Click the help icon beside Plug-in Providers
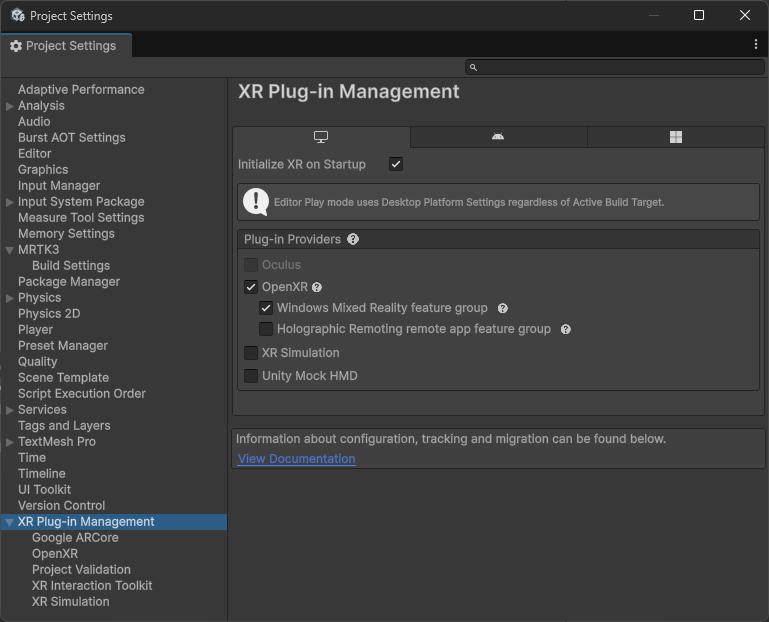This screenshot has height=622, width=769. (353, 240)
